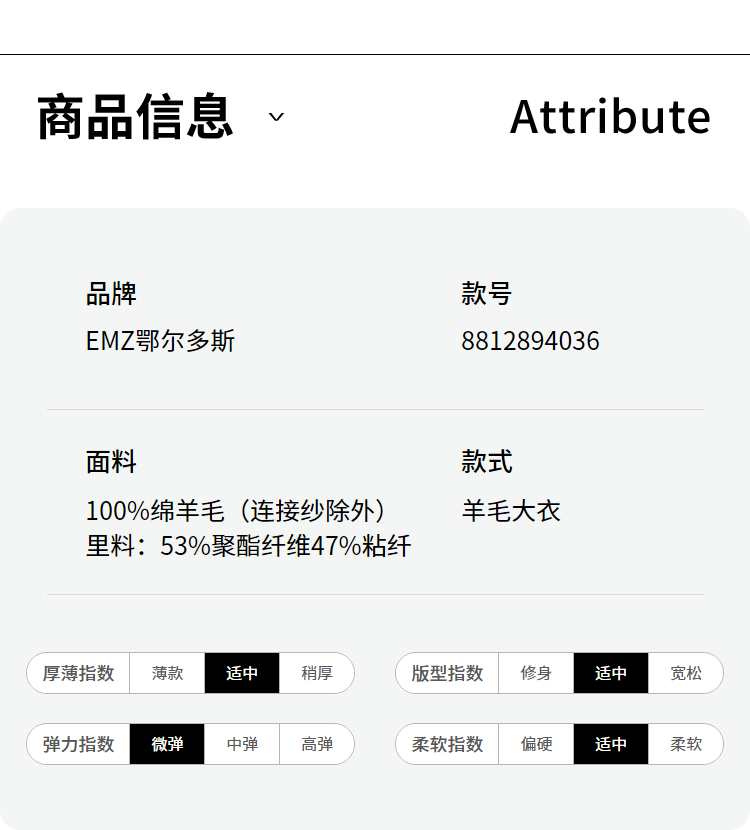Select 修身 fit option

tap(536, 673)
